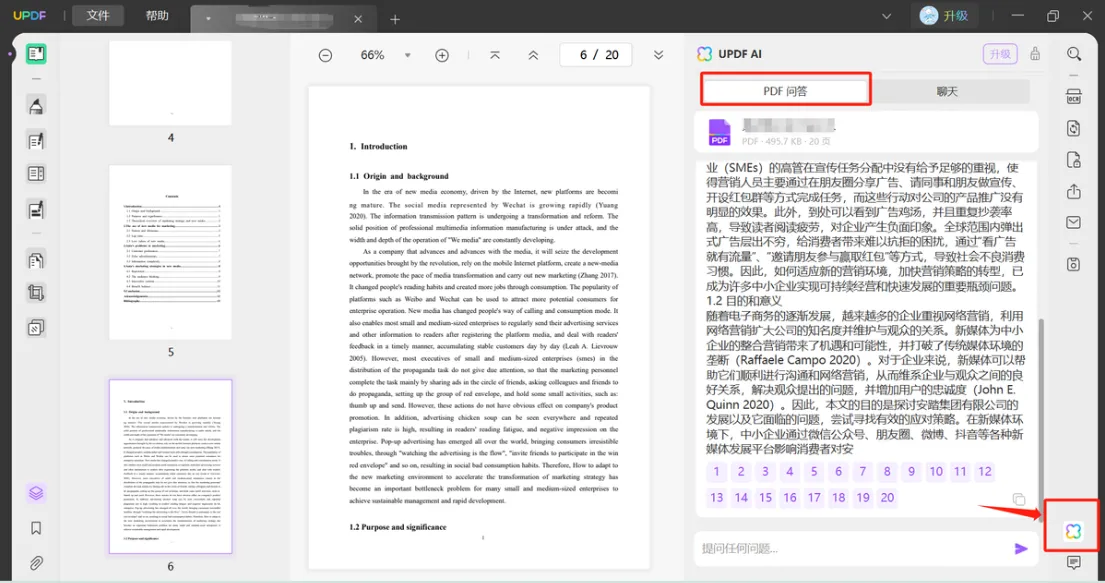The width and height of the screenshot is (1105, 583).
Task: Open the Edit PDF tool
Action: (36, 140)
